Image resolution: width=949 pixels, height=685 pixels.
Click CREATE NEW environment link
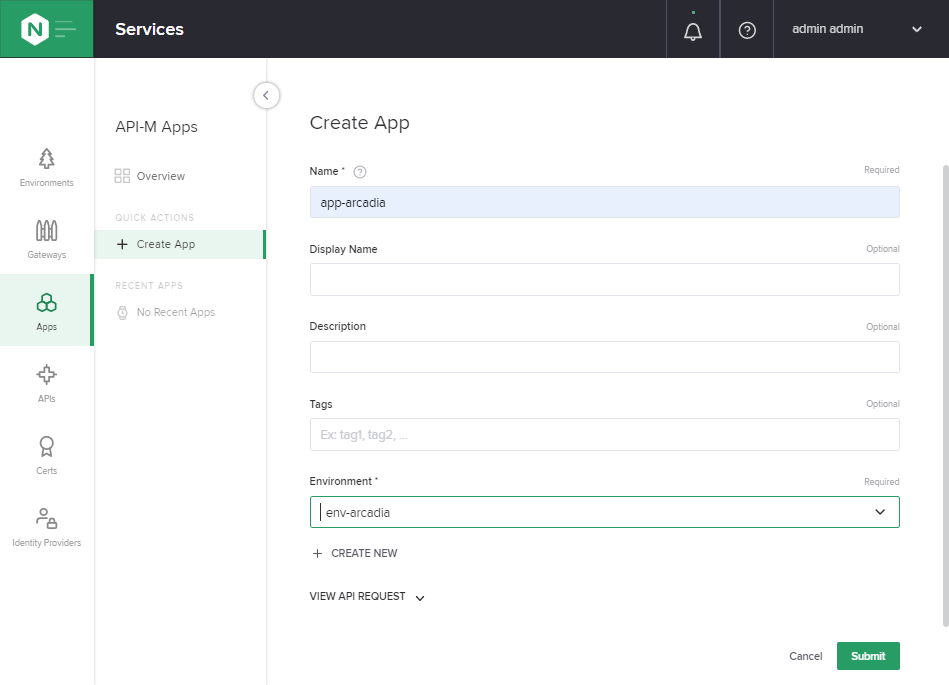point(355,553)
